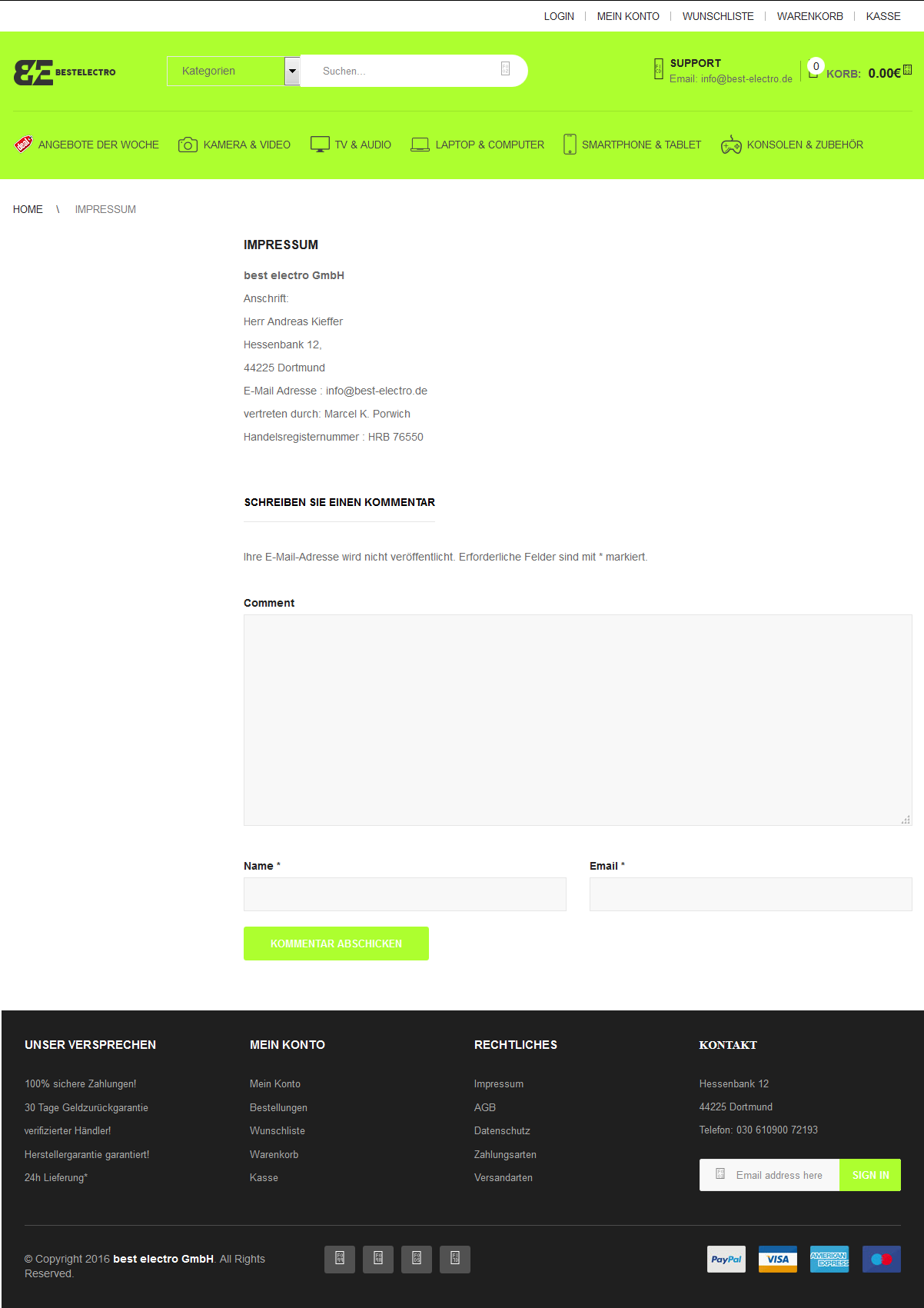Screen dimensions: 924x1308
Task: Click the Maestro payment icon
Action: tap(882, 1260)
